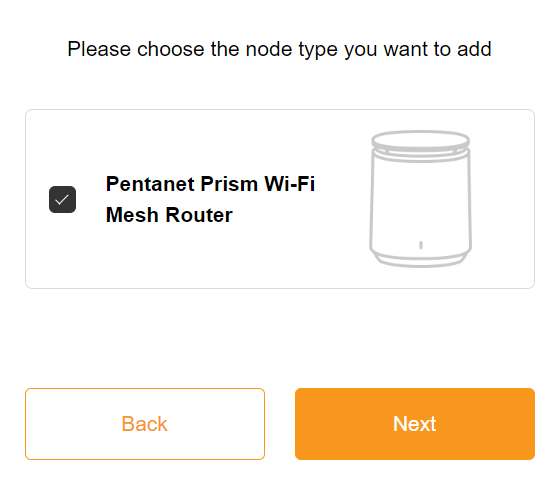The width and height of the screenshot is (555, 484).
Task: Click the lid of the router drawing
Action: coord(420,140)
